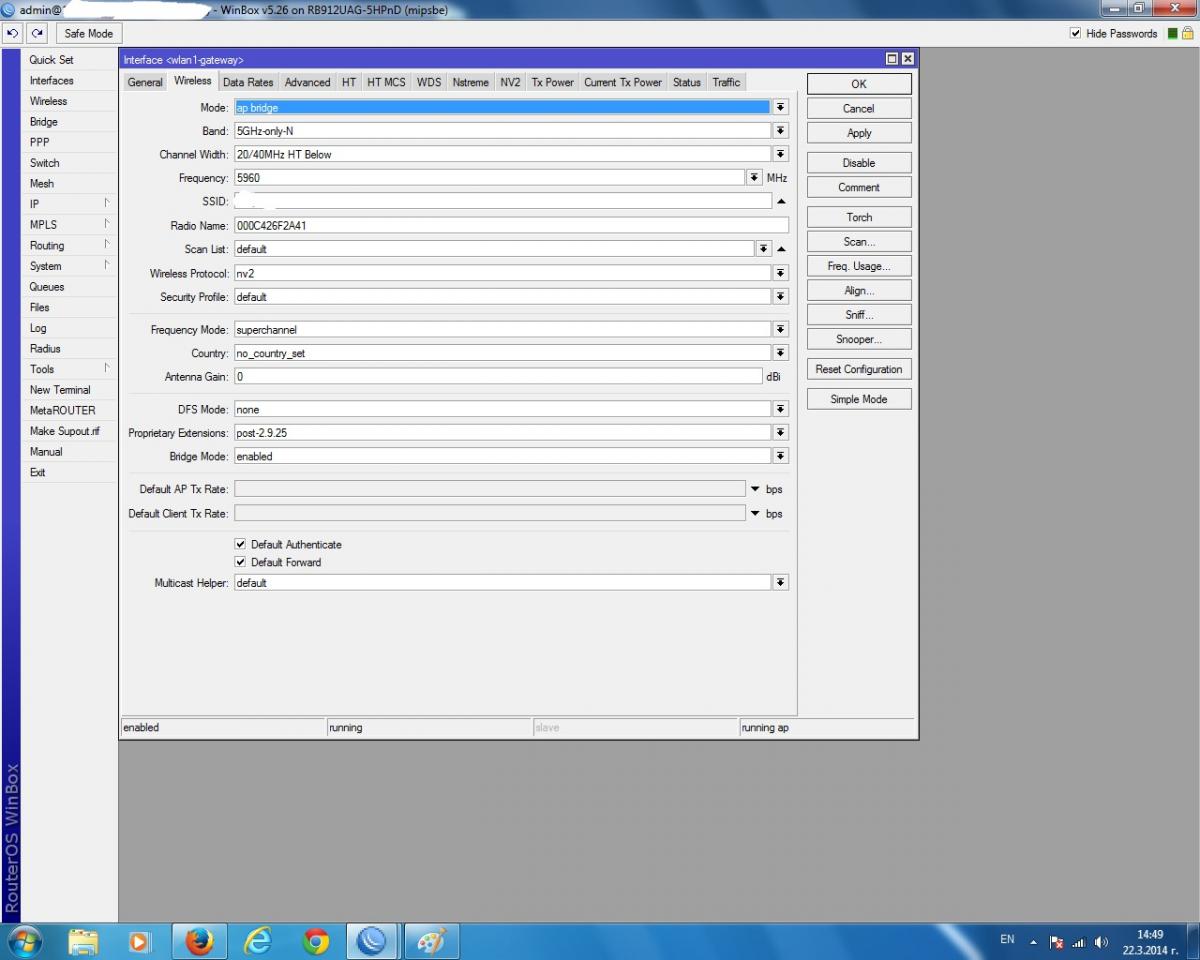Toggle the Hide Passwords checkbox
Screen dimensions: 1200x960
click(1076, 33)
